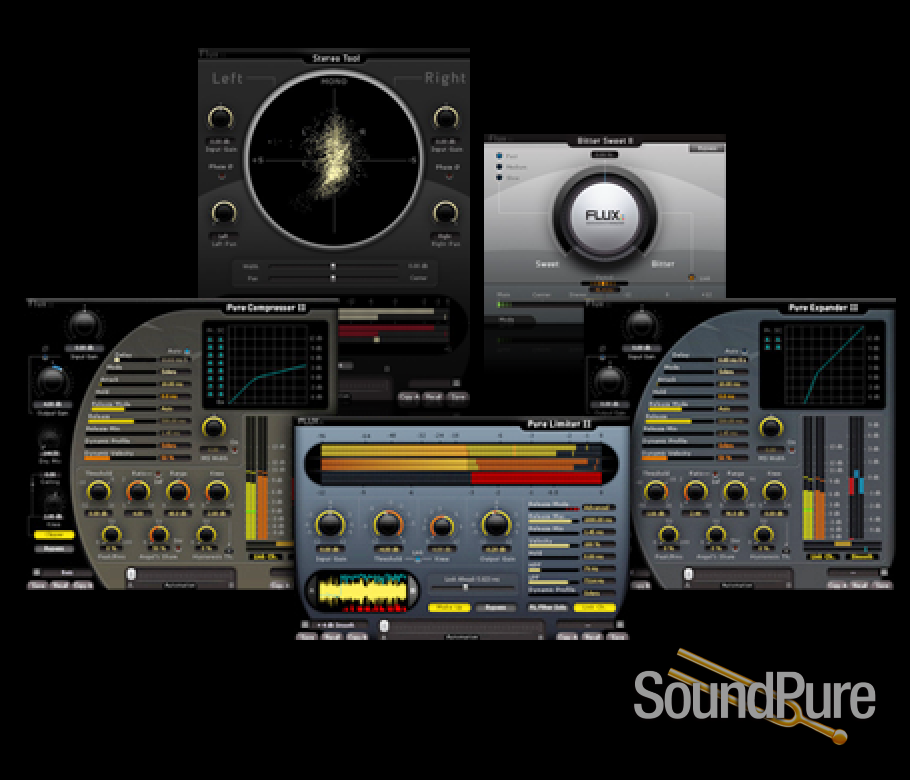Click the morphing slider handle in Pure Expander II
Image resolution: width=910 pixels, height=780 pixels.
click(x=688, y=574)
